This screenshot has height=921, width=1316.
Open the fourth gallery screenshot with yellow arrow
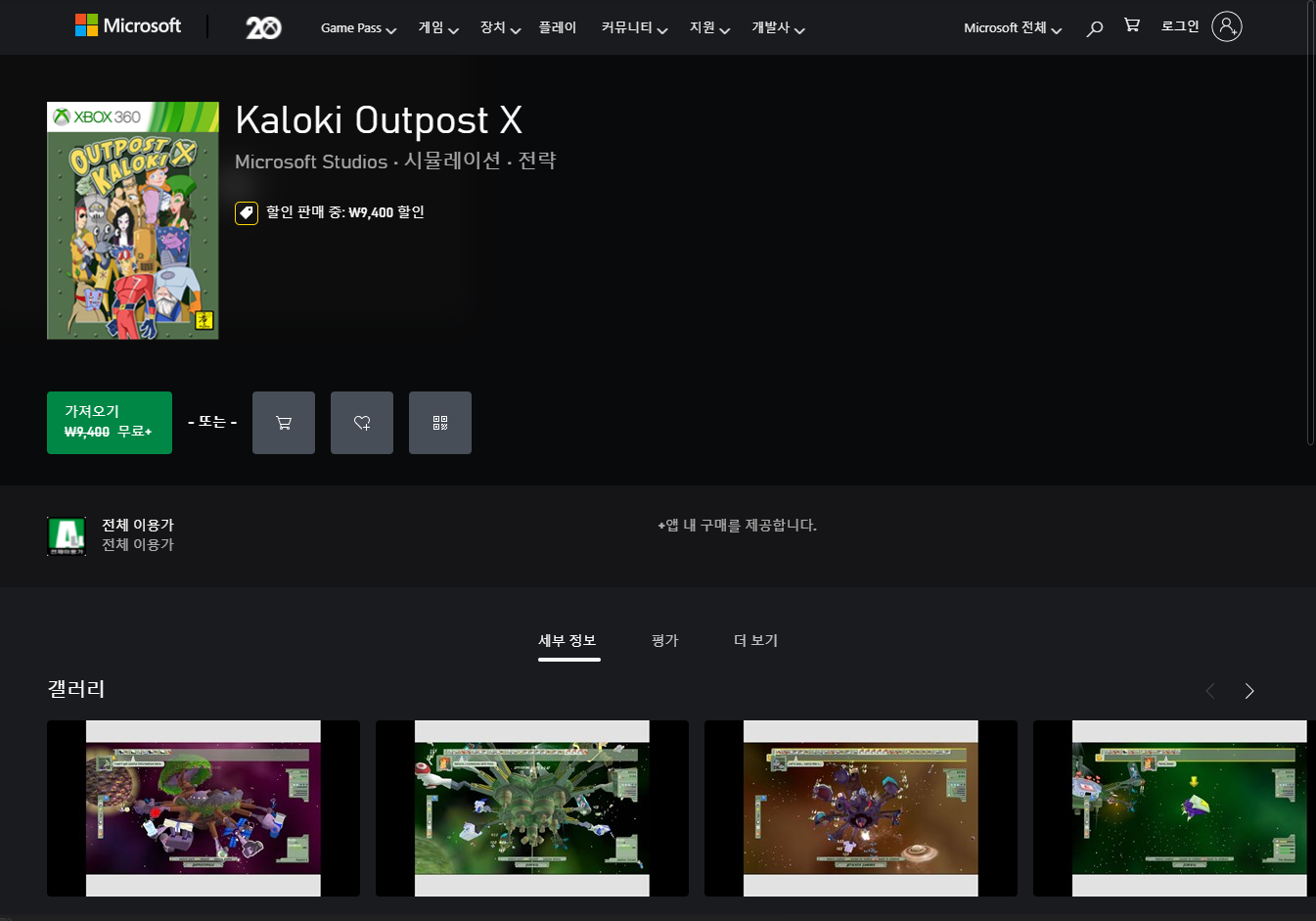[1172, 808]
